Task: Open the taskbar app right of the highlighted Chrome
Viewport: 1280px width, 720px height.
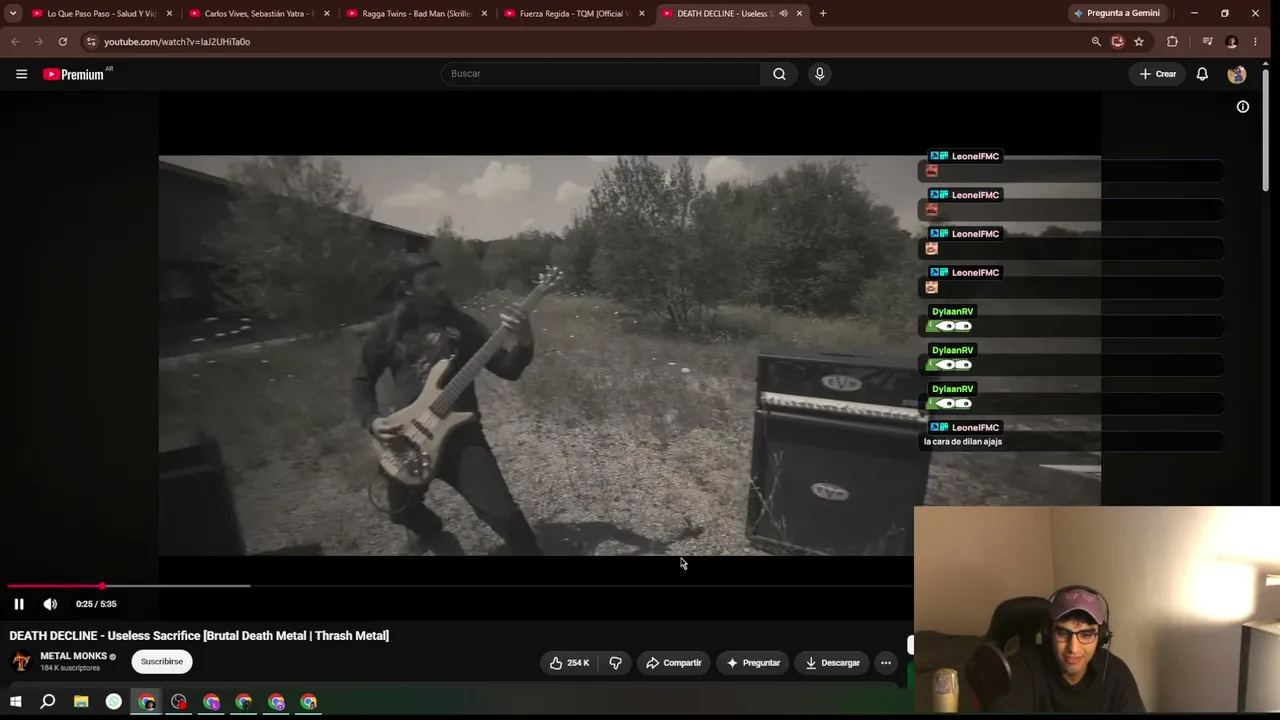Action: [x=179, y=702]
